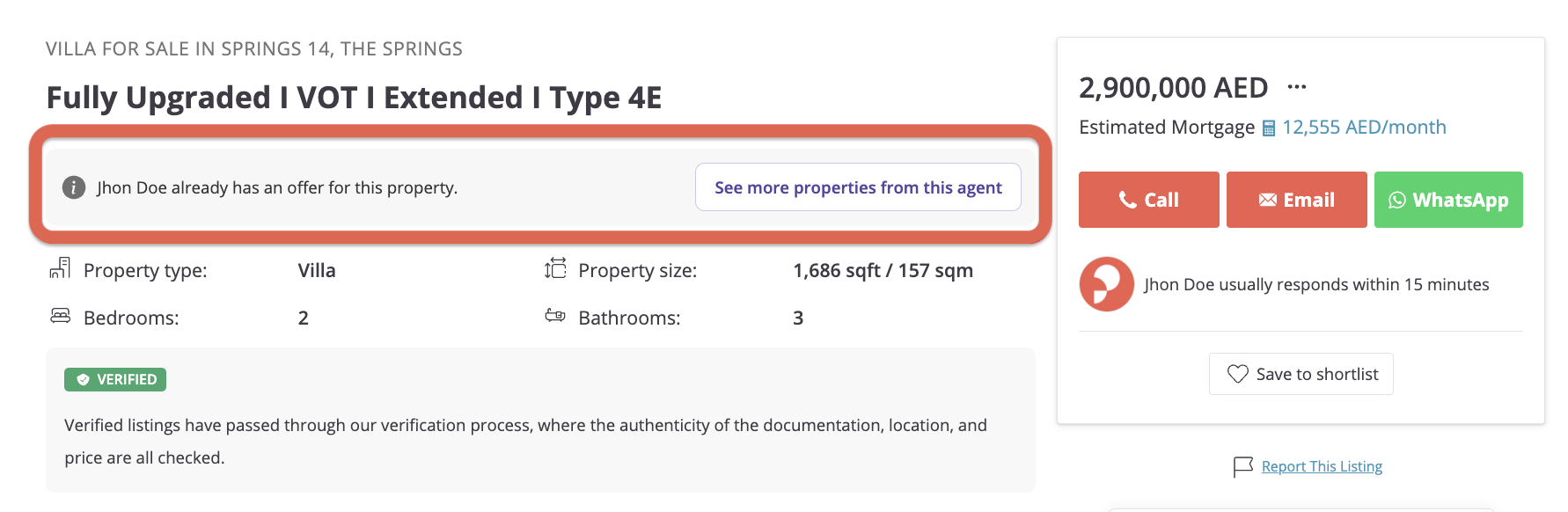Click the mortgage calculator icon

click(1269, 128)
